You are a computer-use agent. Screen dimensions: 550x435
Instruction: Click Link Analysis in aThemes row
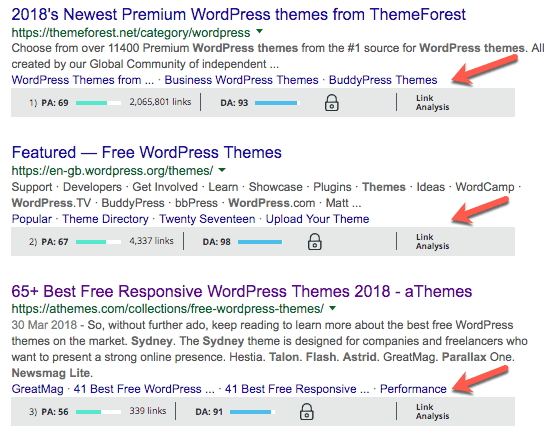[432, 411]
